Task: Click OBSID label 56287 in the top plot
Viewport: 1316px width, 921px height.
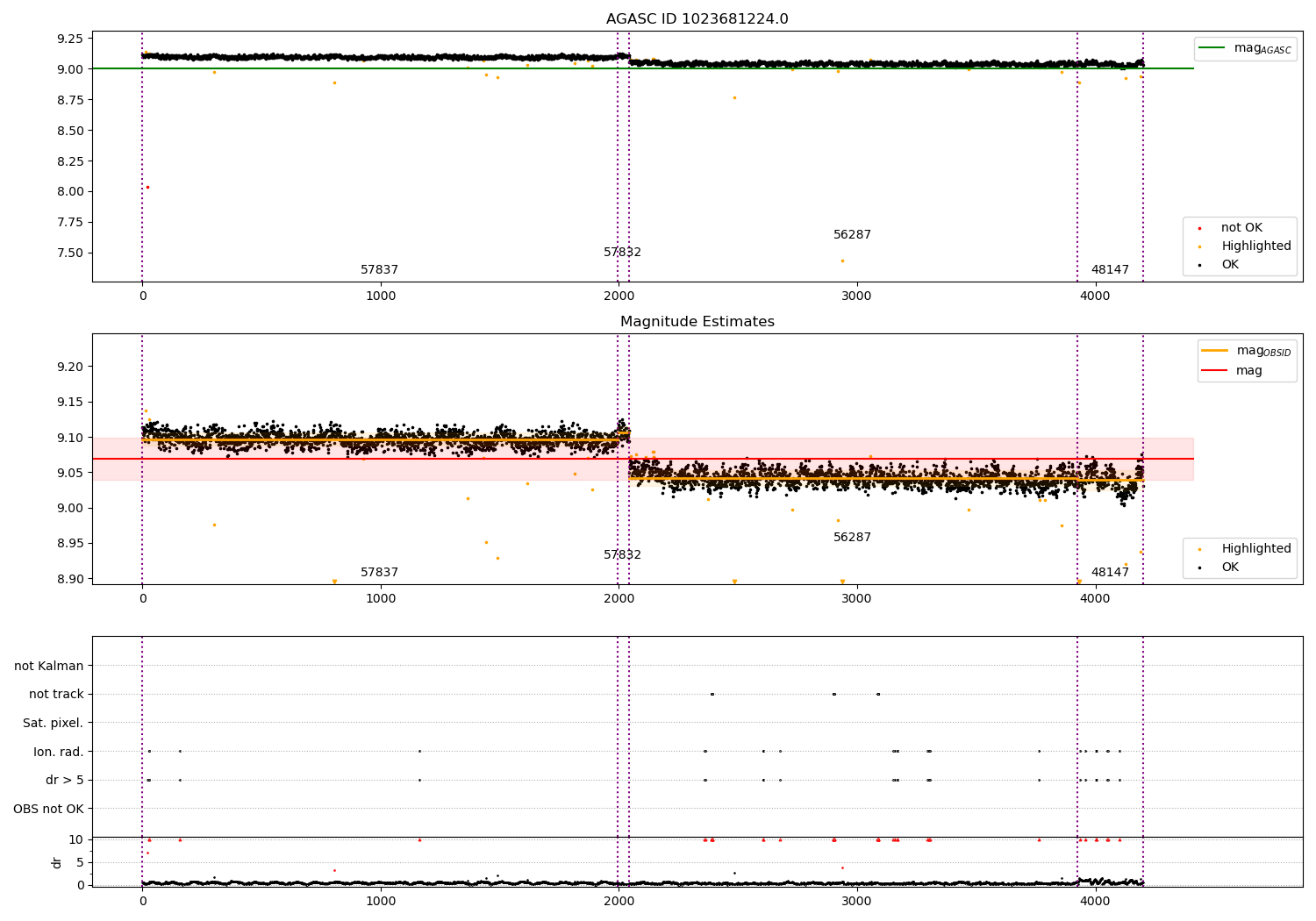Action: (x=852, y=235)
